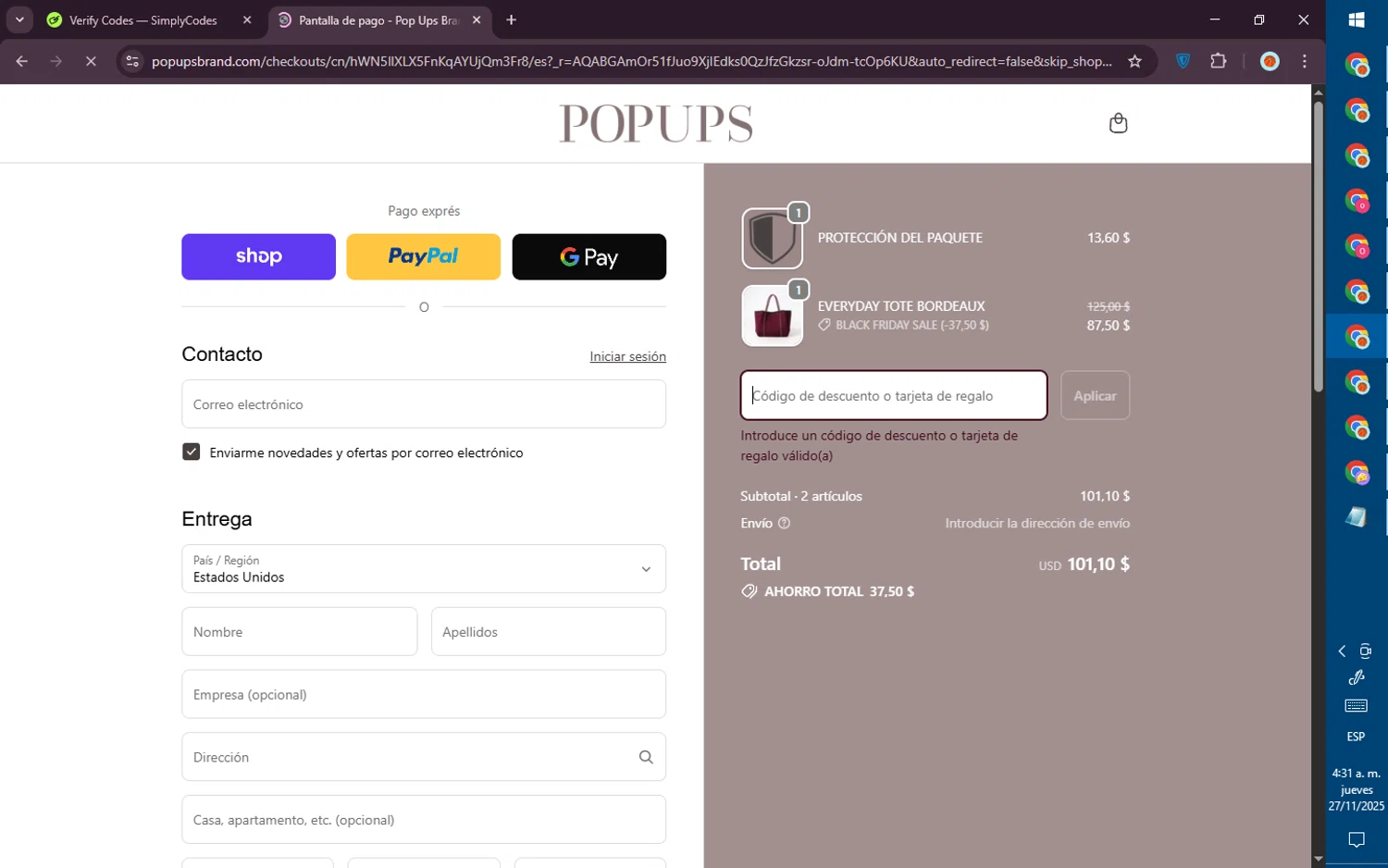
Task: Focus the Correo electrónico field
Action: 424,404
